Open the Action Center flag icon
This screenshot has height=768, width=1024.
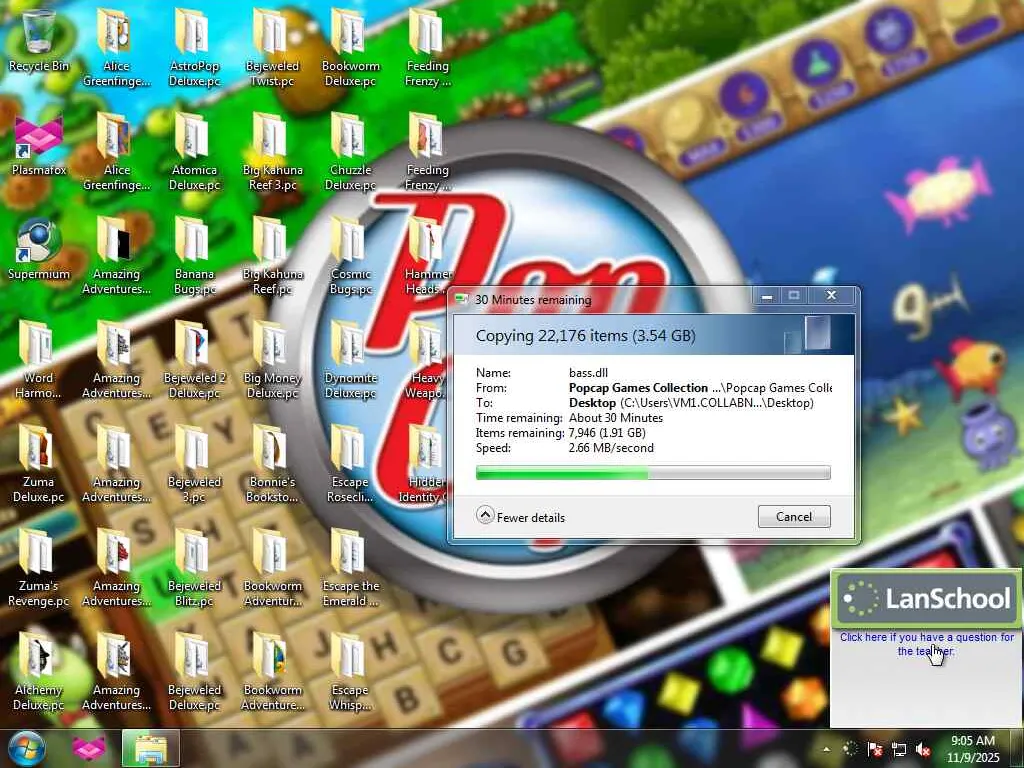click(874, 749)
